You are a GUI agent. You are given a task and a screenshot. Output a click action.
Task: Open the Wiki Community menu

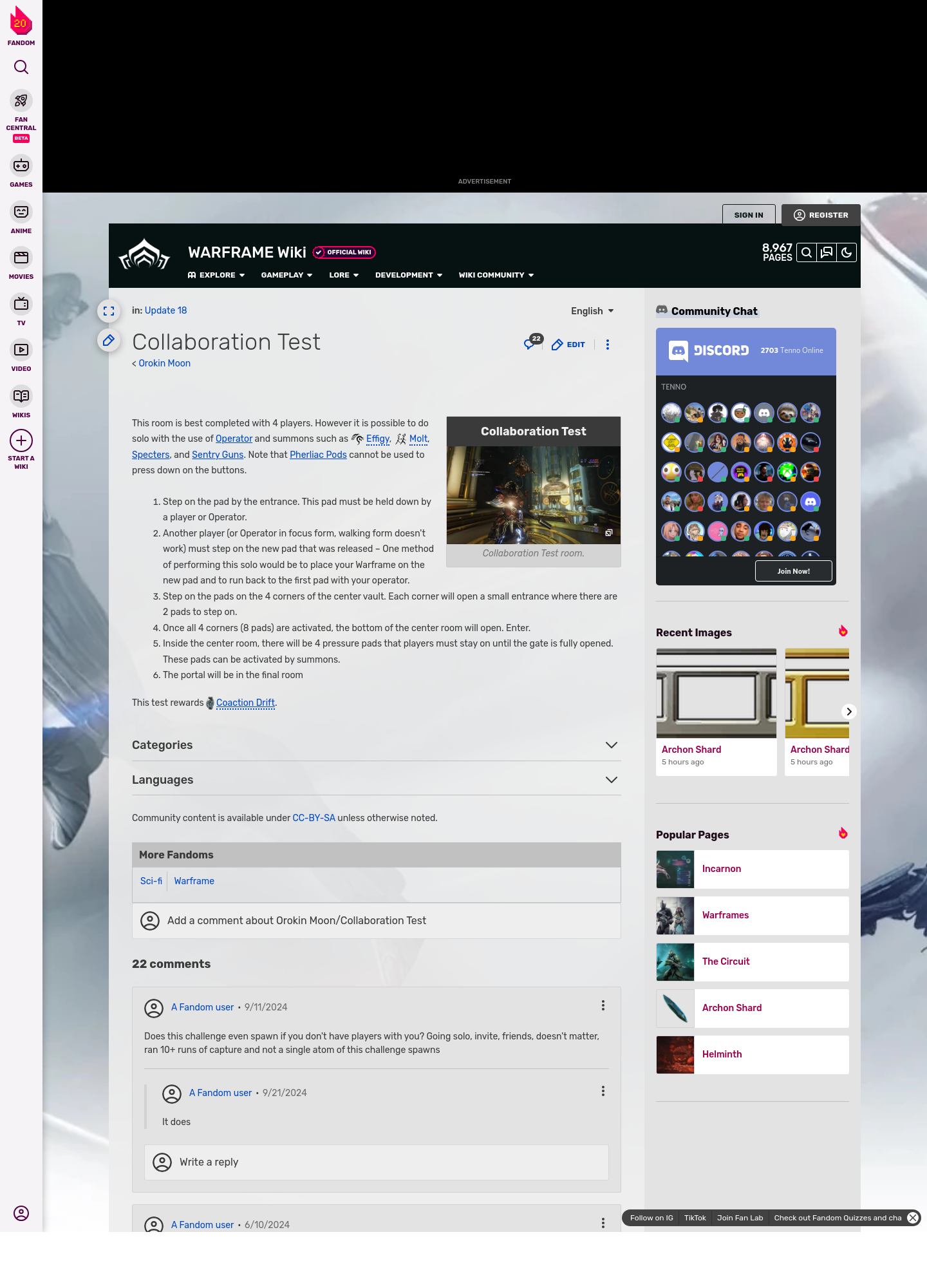coord(496,275)
